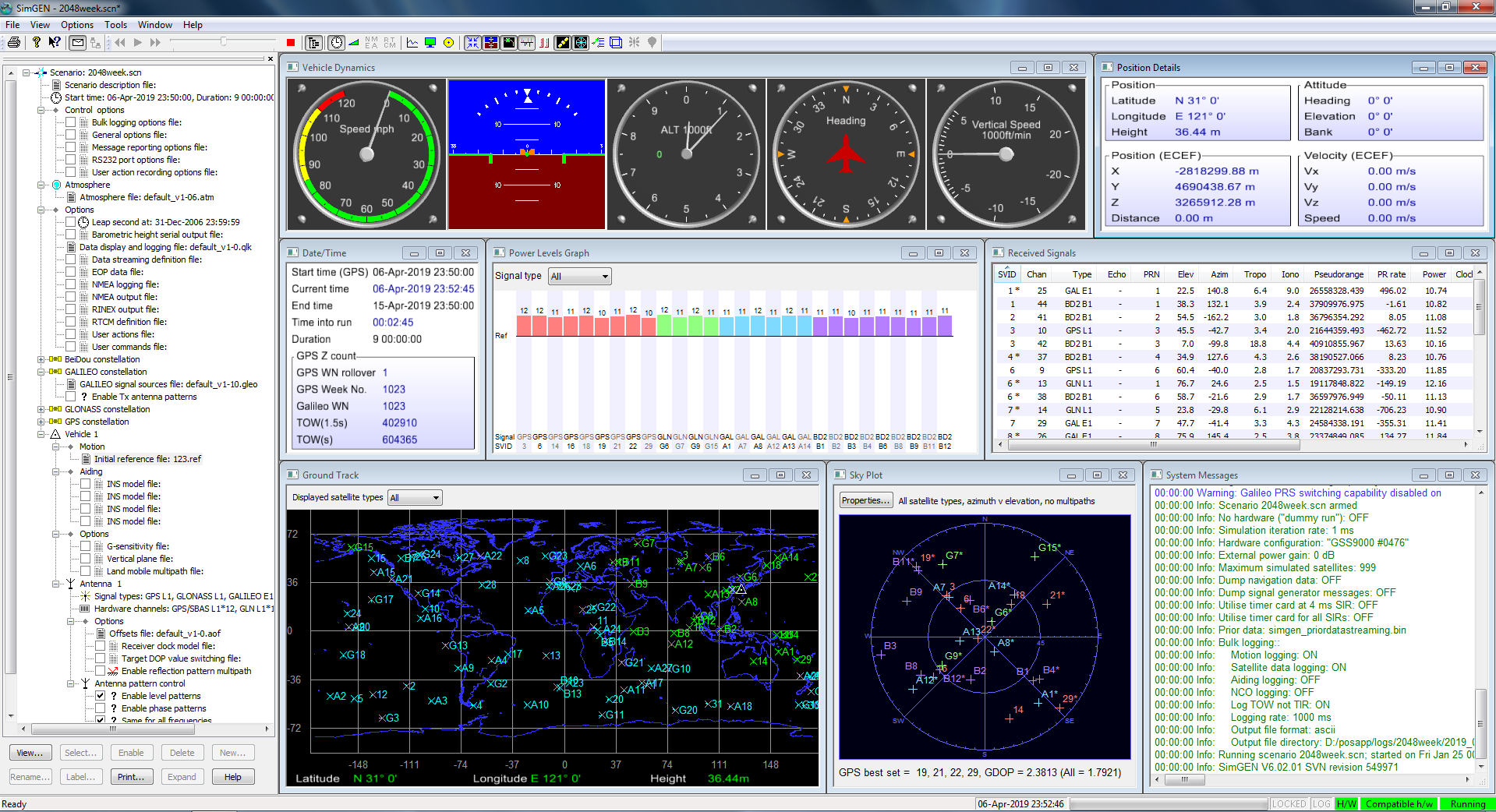The image size is (1496, 812).
Task: Click the Print... button
Action: (x=131, y=777)
